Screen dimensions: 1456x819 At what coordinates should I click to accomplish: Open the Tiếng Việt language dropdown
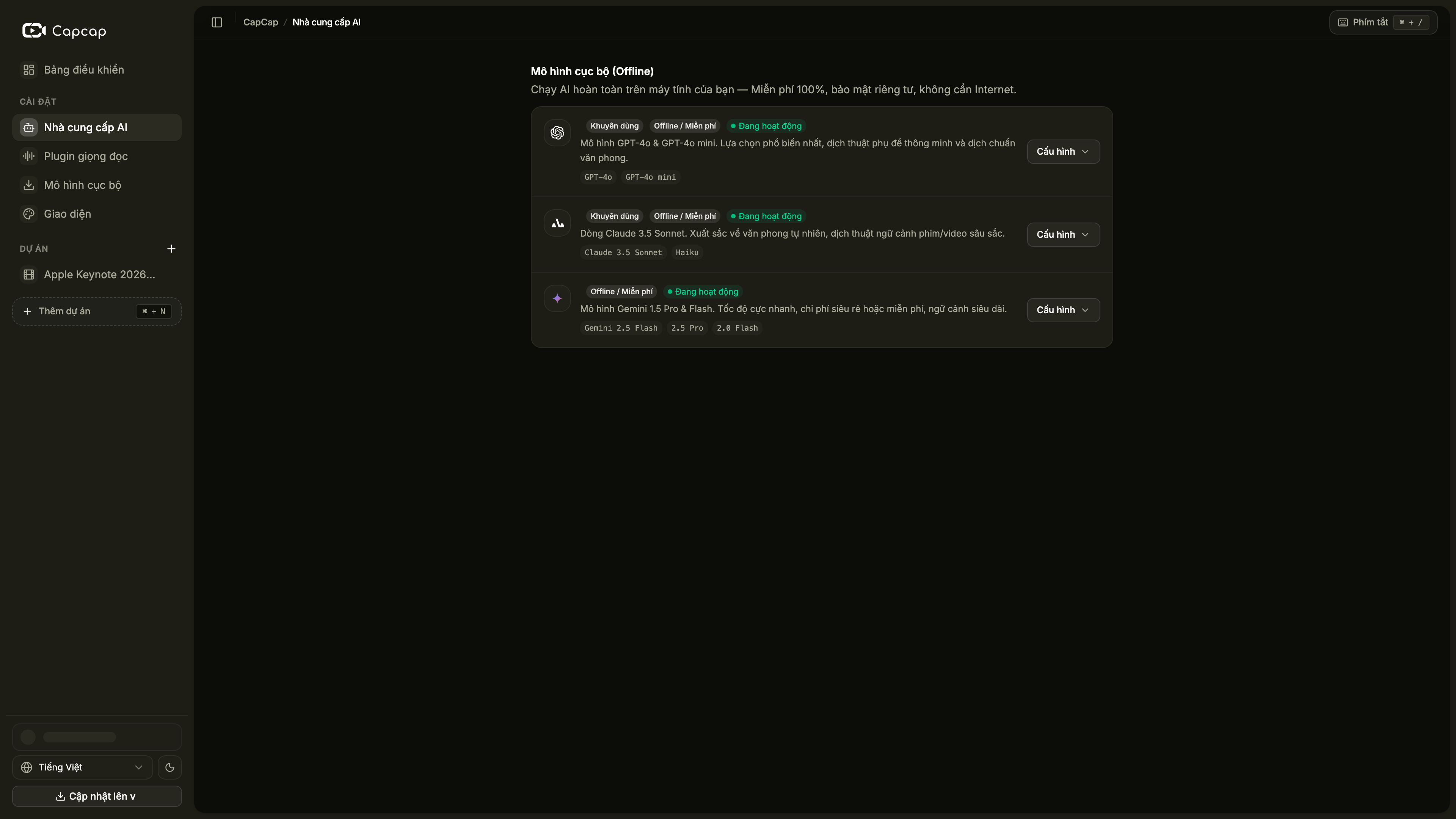click(x=83, y=767)
